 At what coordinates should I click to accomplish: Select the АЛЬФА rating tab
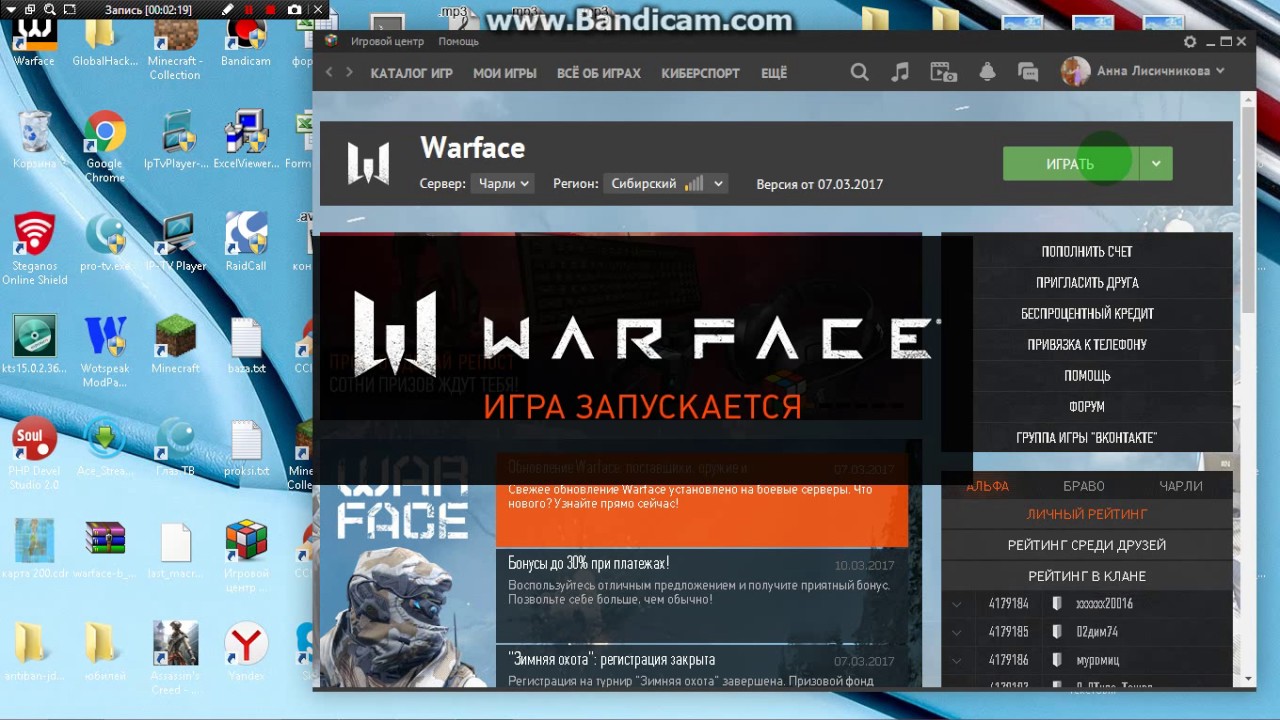click(x=988, y=486)
